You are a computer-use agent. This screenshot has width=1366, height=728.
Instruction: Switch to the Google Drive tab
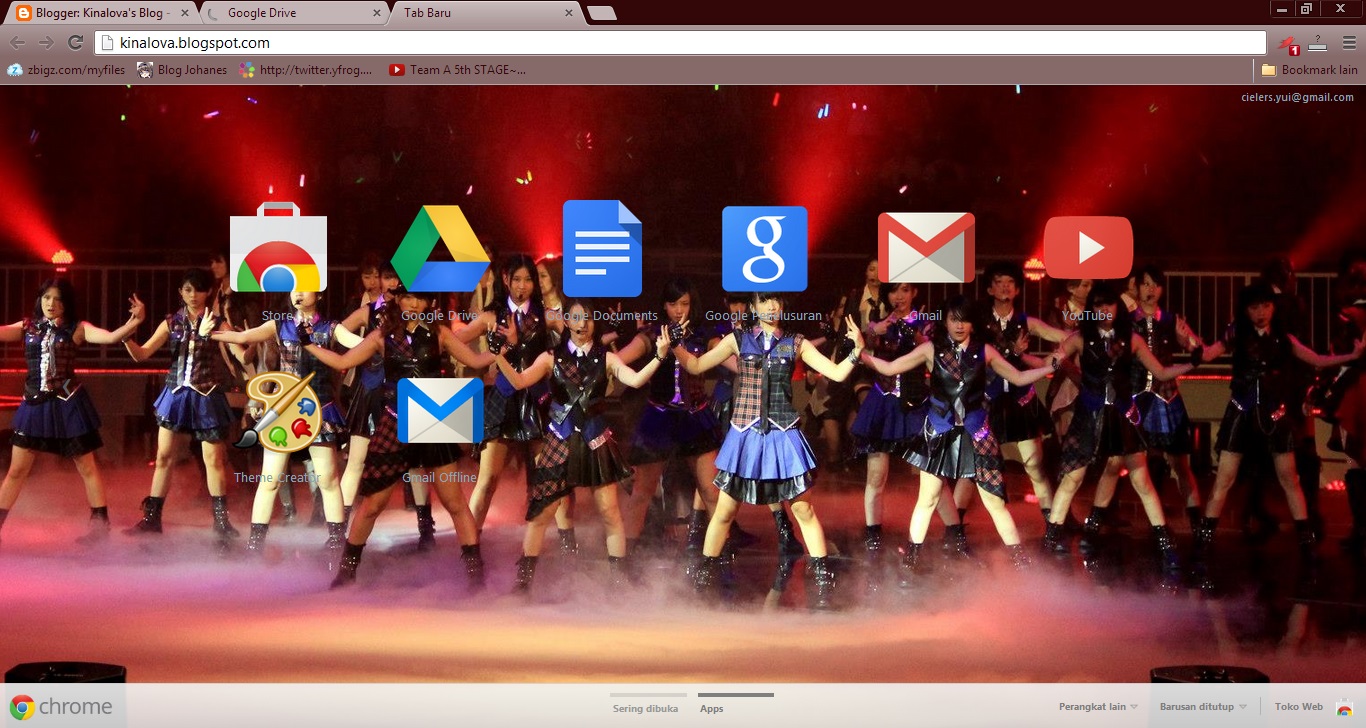(294, 13)
